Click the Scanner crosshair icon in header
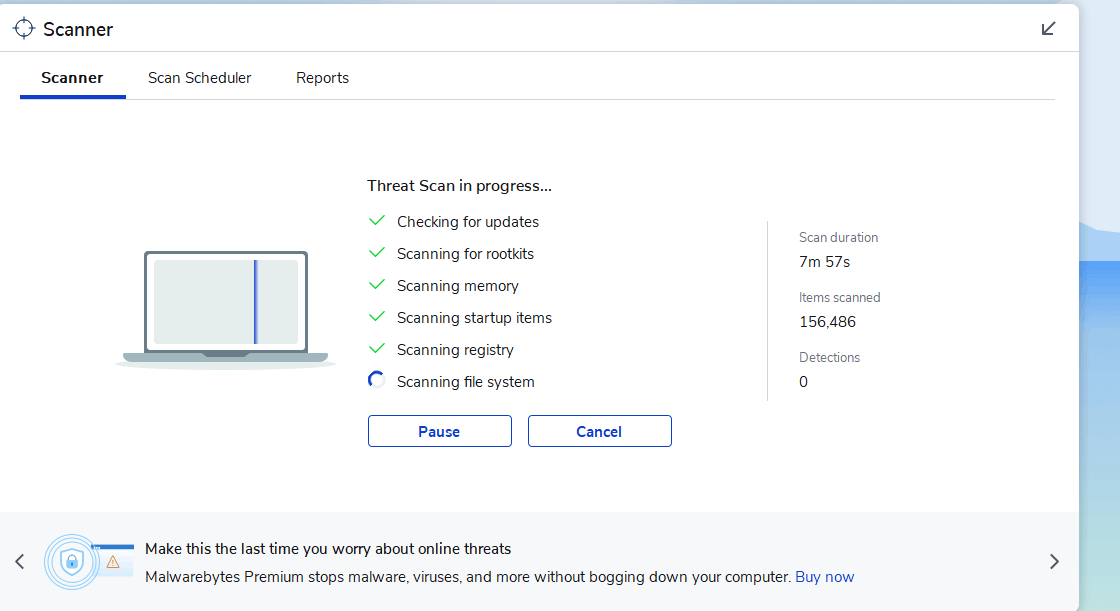 pos(24,29)
